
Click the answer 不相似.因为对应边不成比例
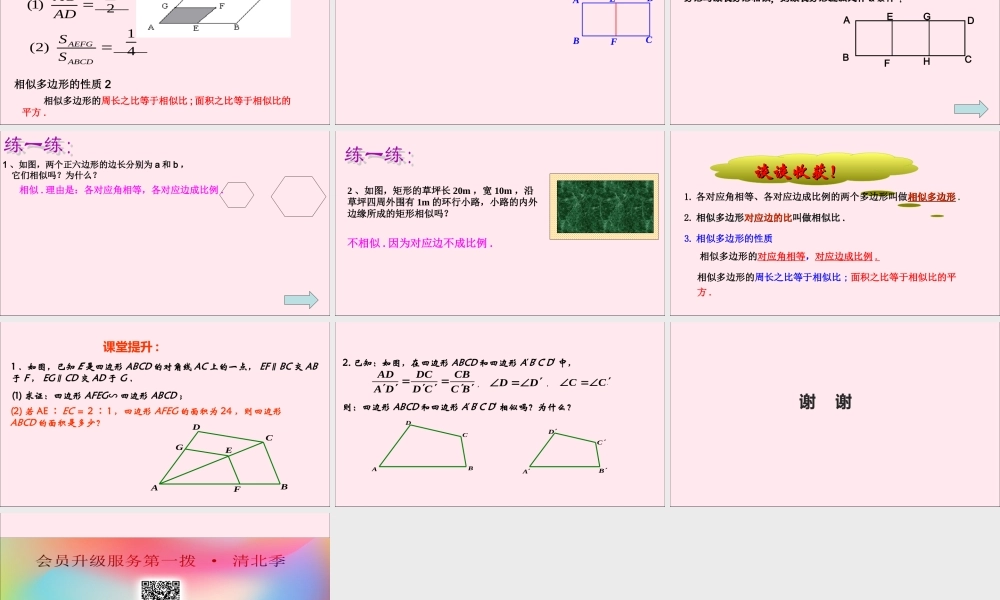[x=420, y=243]
